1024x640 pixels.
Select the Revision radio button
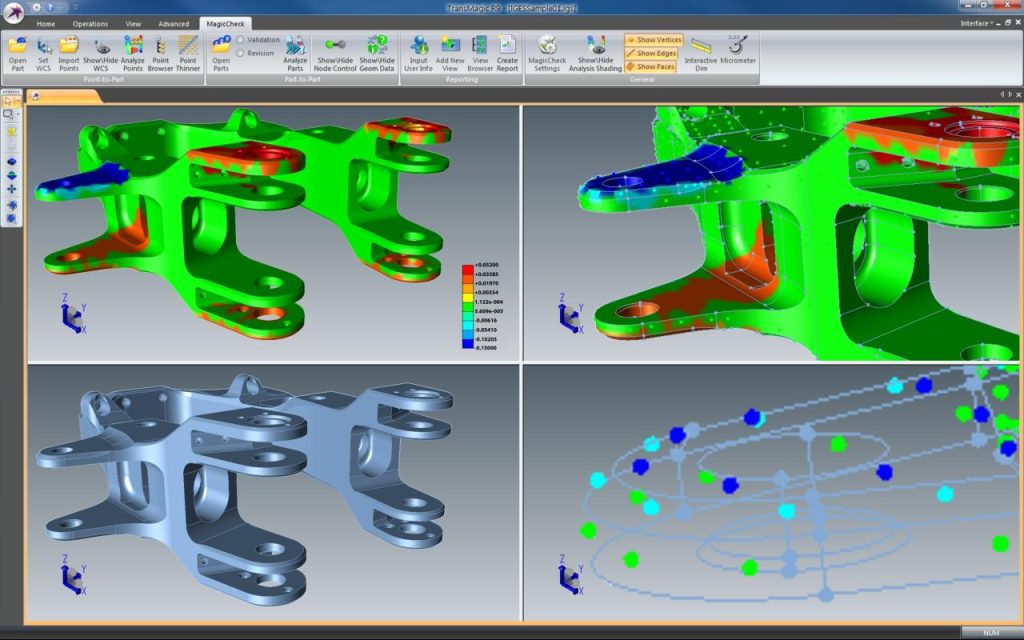click(240, 52)
